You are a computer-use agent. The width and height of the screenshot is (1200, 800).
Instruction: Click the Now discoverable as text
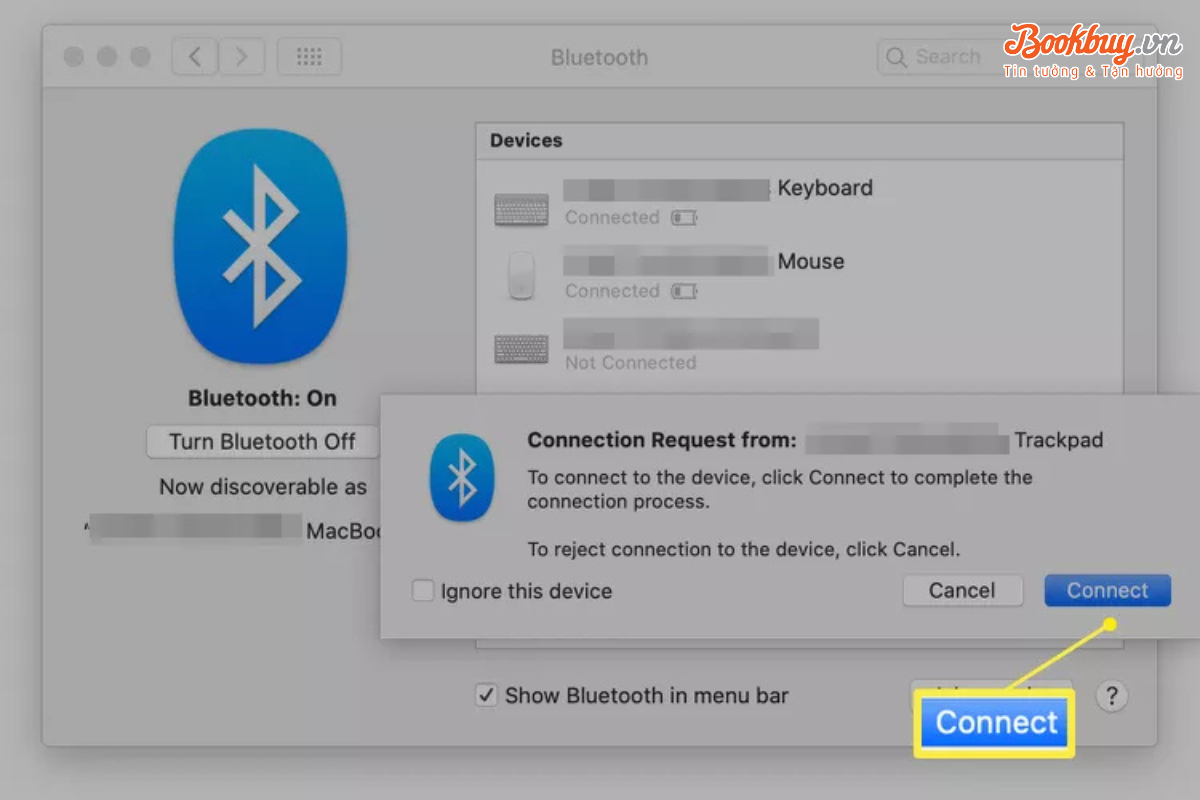pyautogui.click(x=263, y=487)
